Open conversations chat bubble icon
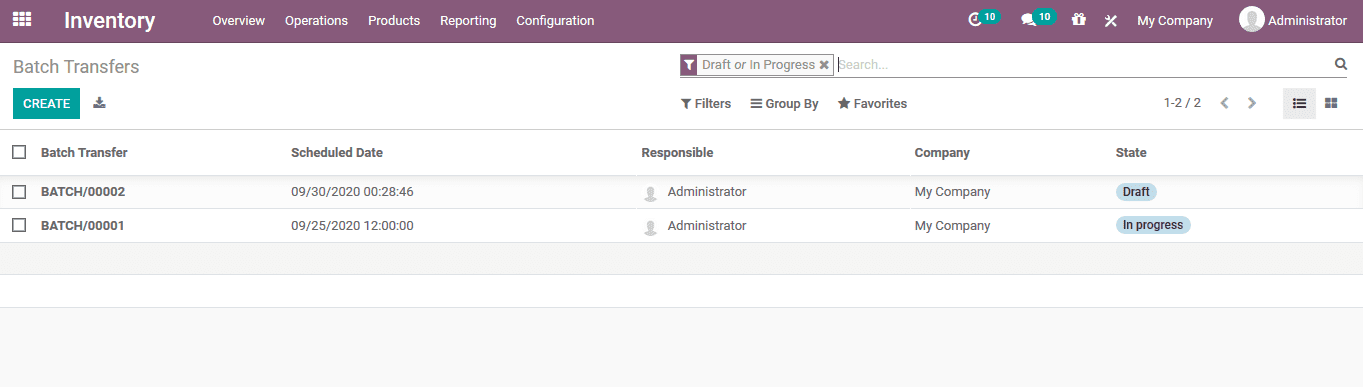Viewport: 1365px width, 387px height. (1037, 19)
